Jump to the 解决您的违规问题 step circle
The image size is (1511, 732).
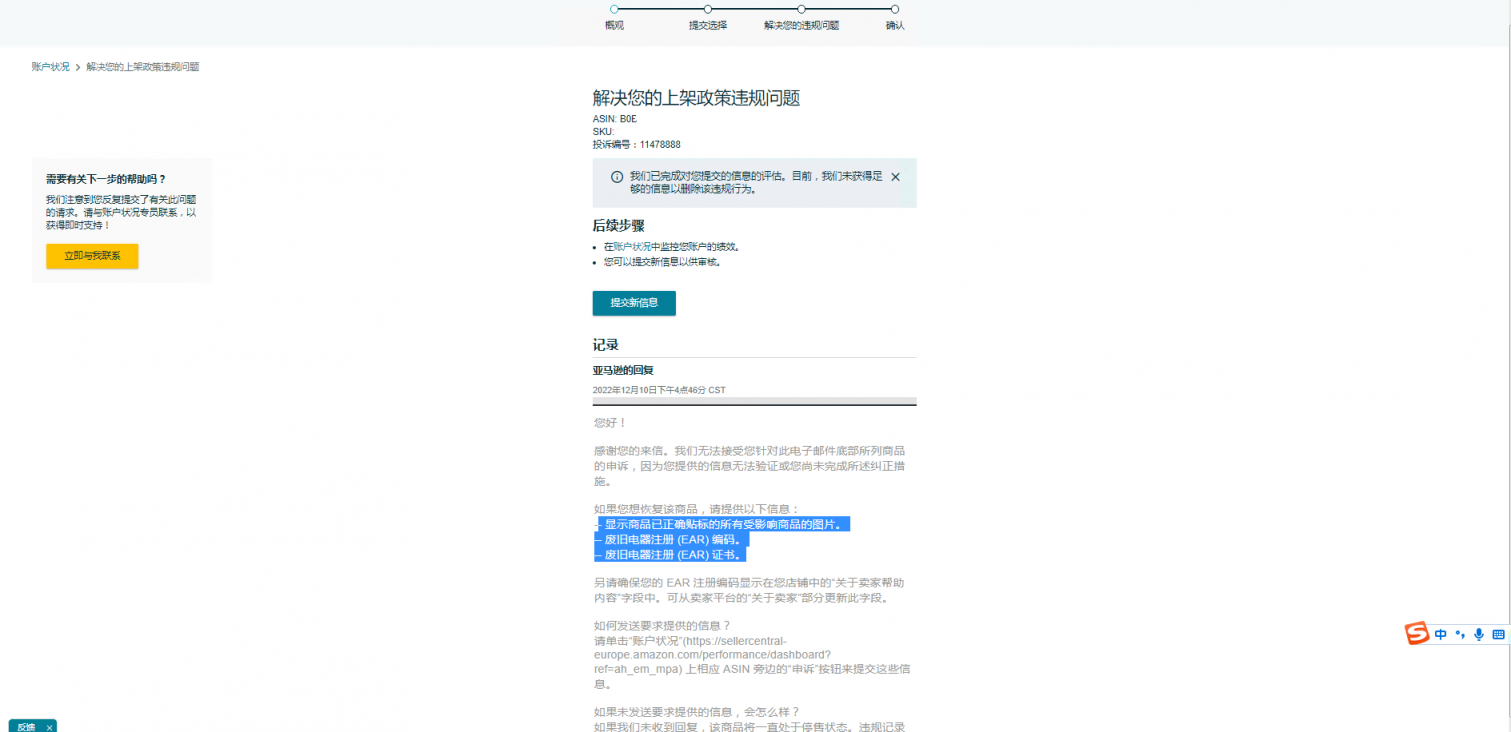pos(801,9)
